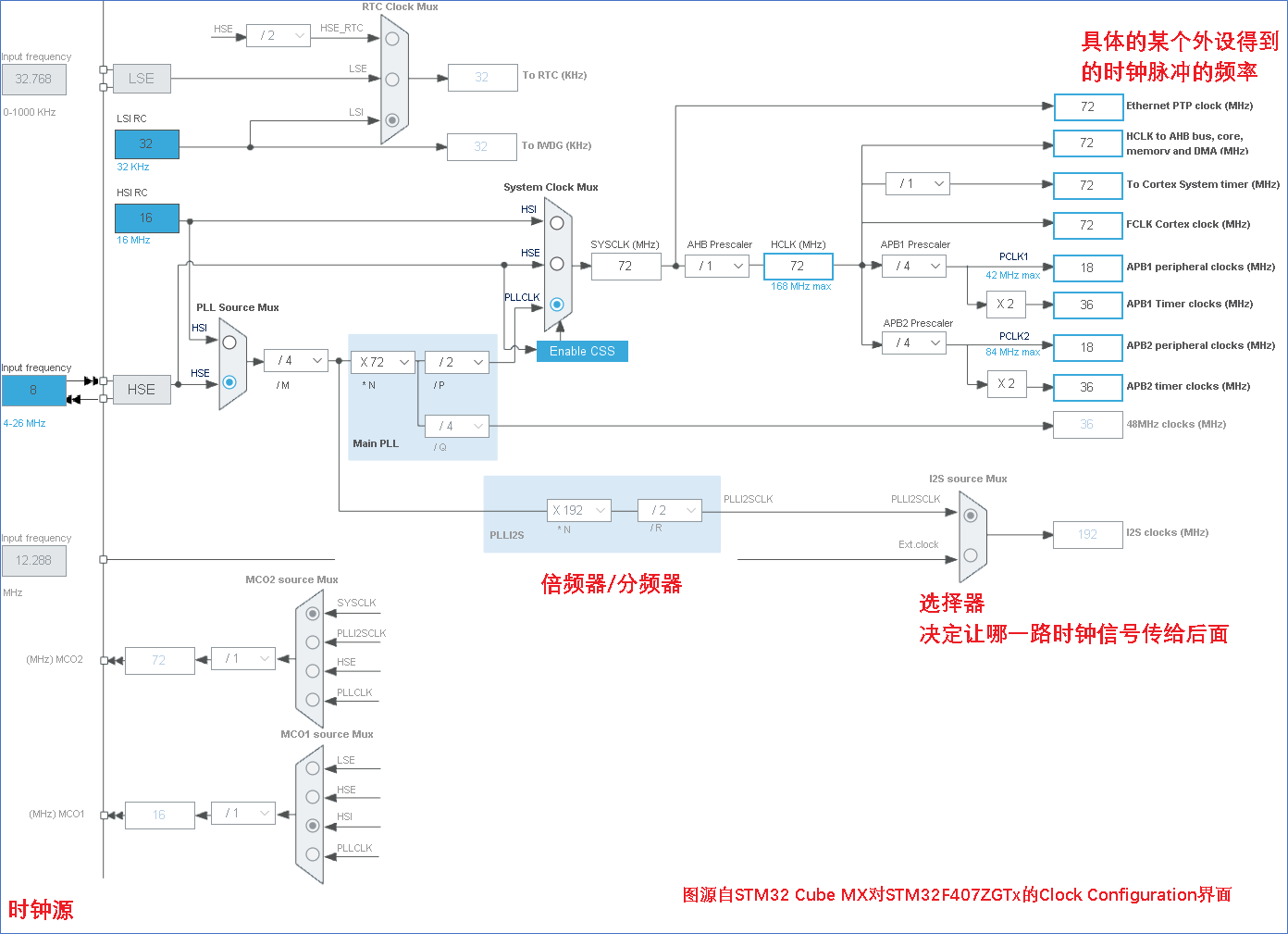Click the HCLK (MHz) 72 input field
This screenshot has height=934, width=1288.
[x=799, y=267]
